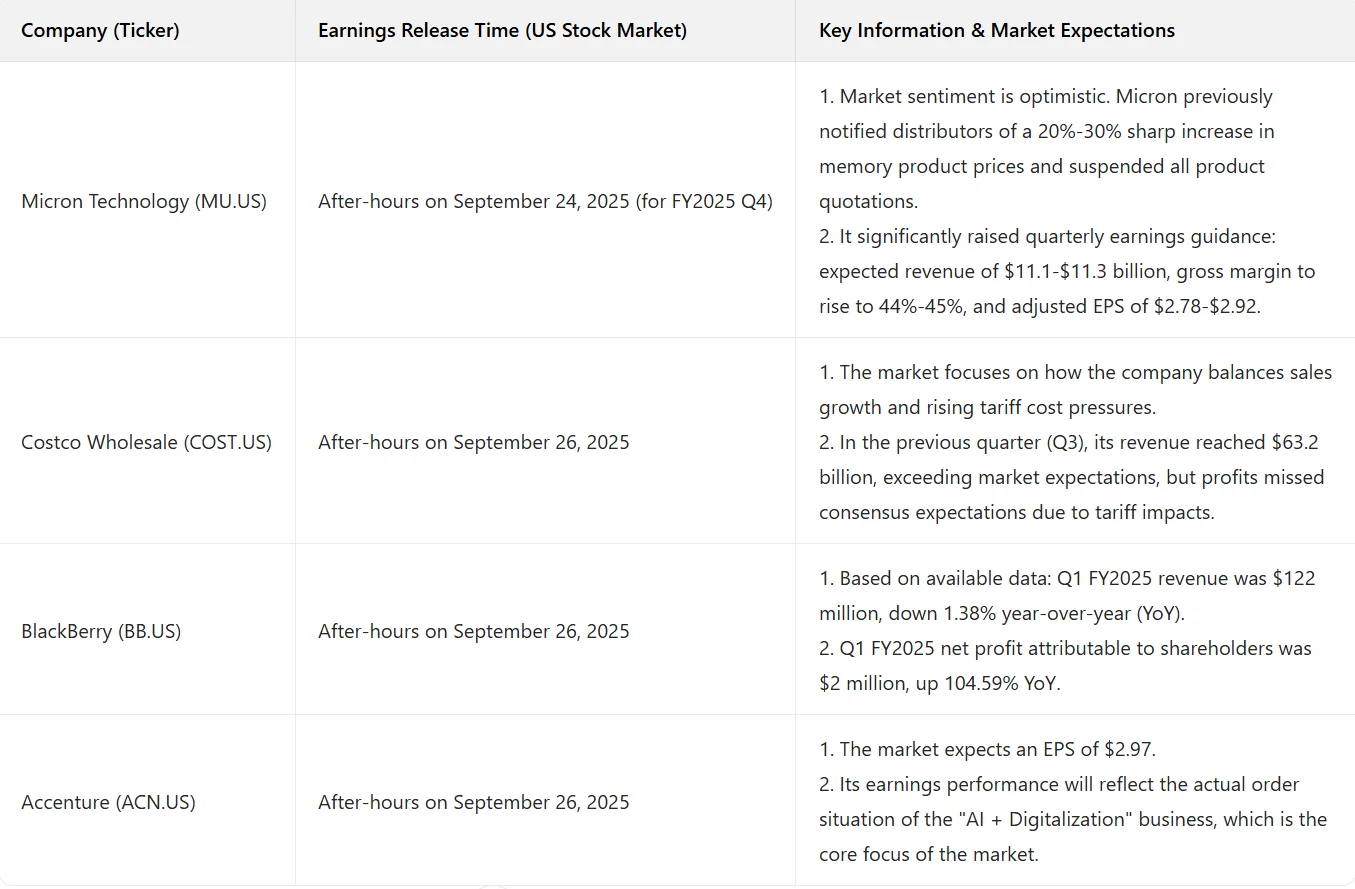Image resolution: width=1355 pixels, height=889 pixels.
Task: Click Accenture's September 26, 2025 release time
Action: coord(473,802)
